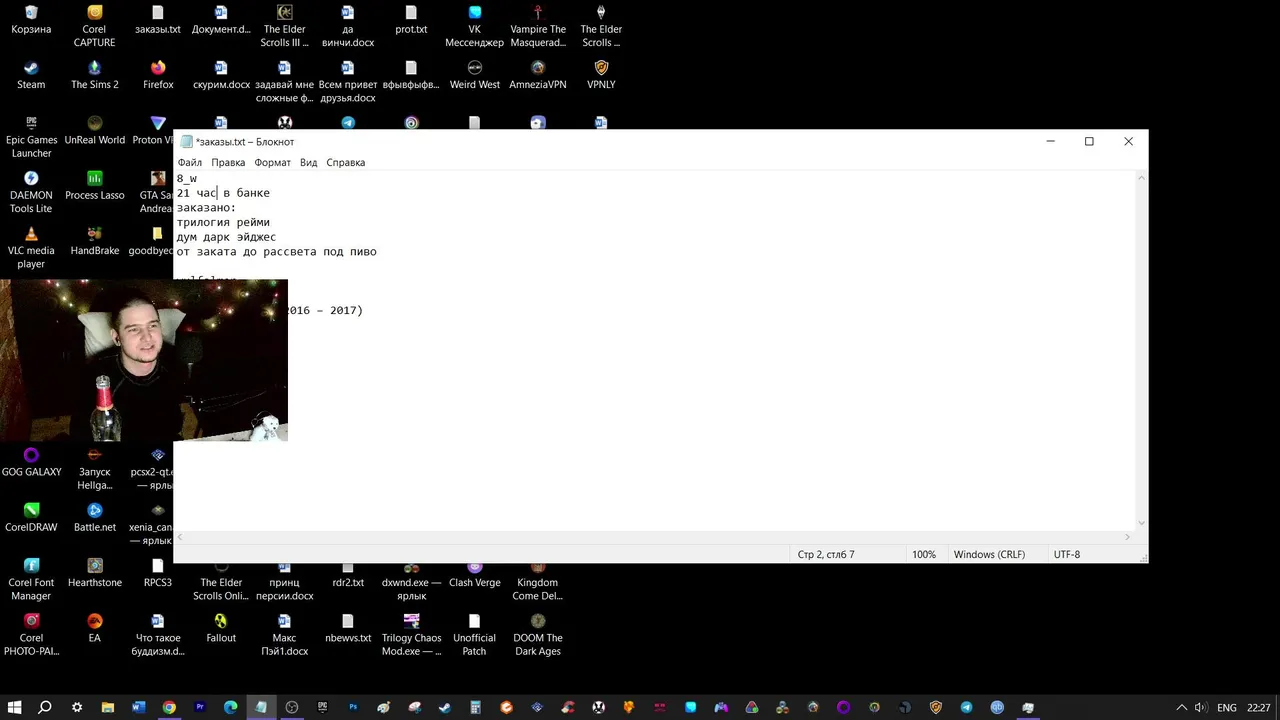This screenshot has width=1280, height=720.
Task: Open Kingdom Come Deliverance shortcut
Action: 538,580
